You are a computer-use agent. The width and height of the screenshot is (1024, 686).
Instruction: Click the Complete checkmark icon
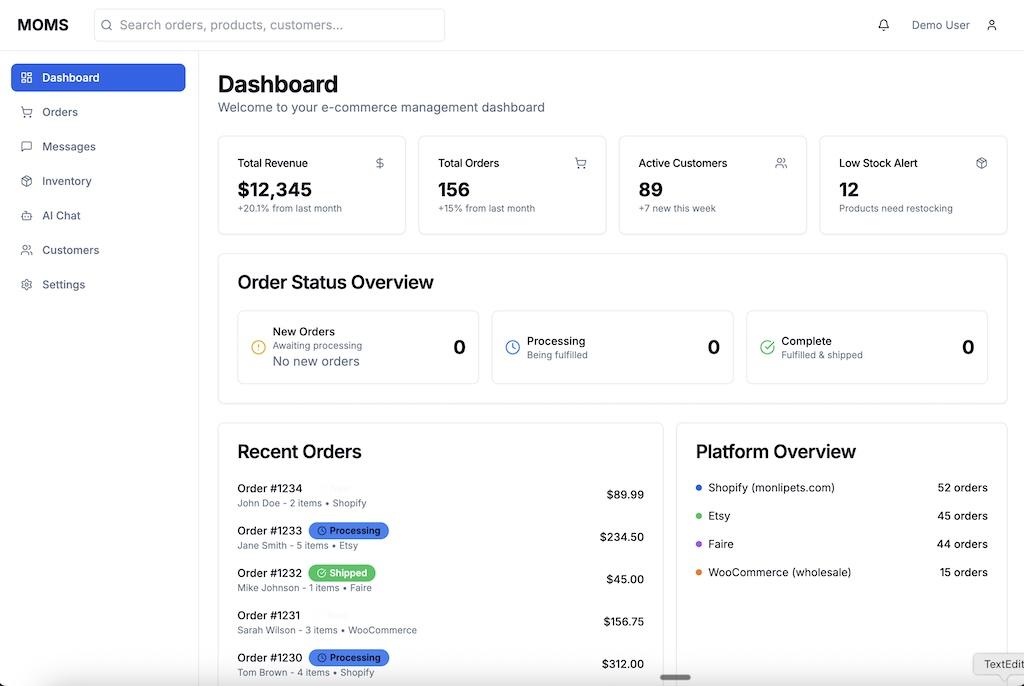(x=767, y=347)
